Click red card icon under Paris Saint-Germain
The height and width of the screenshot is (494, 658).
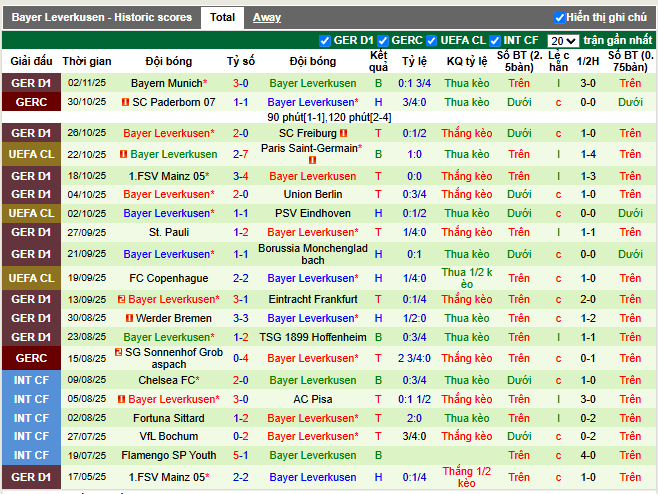[312, 160]
